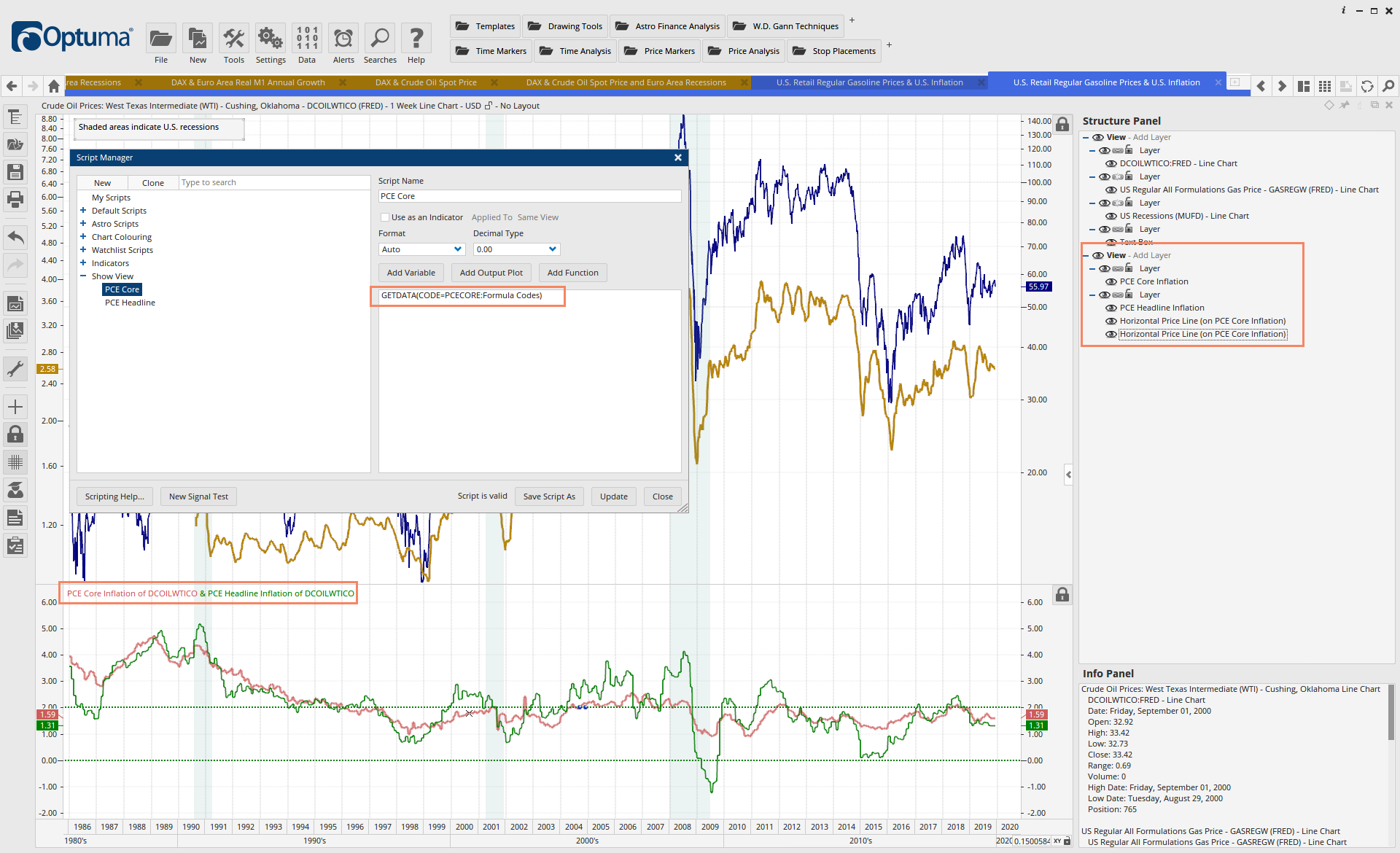Viewport: 1400px width, 853px height.
Task: Click the refresh icon in tab bar
Action: (1367, 86)
